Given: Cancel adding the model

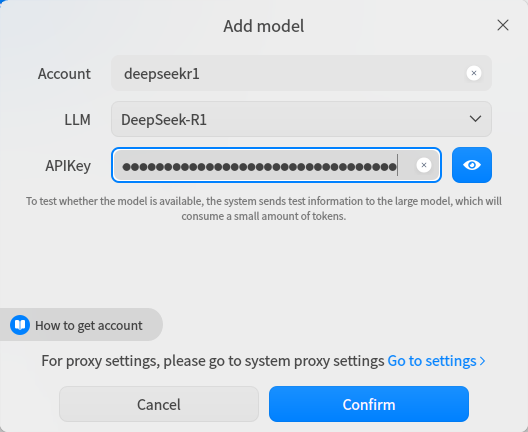Looking at the screenshot, I should (159, 404).
